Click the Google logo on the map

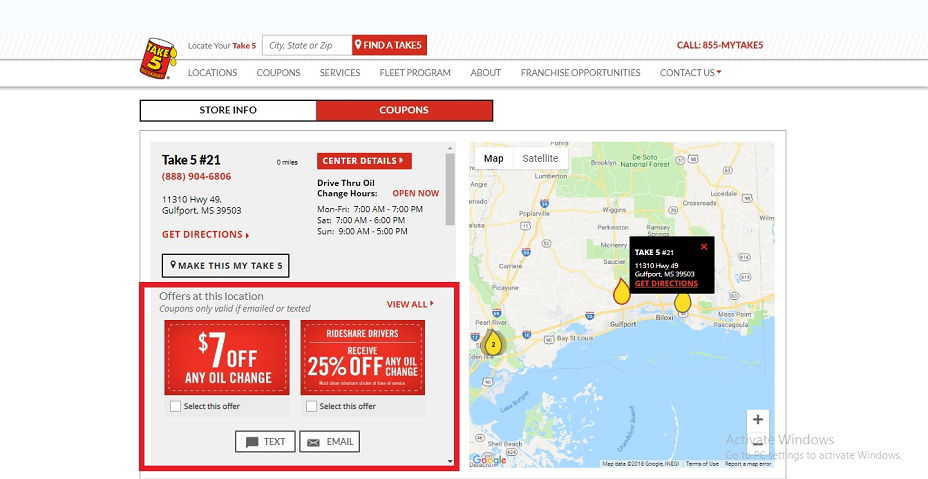tap(489, 459)
